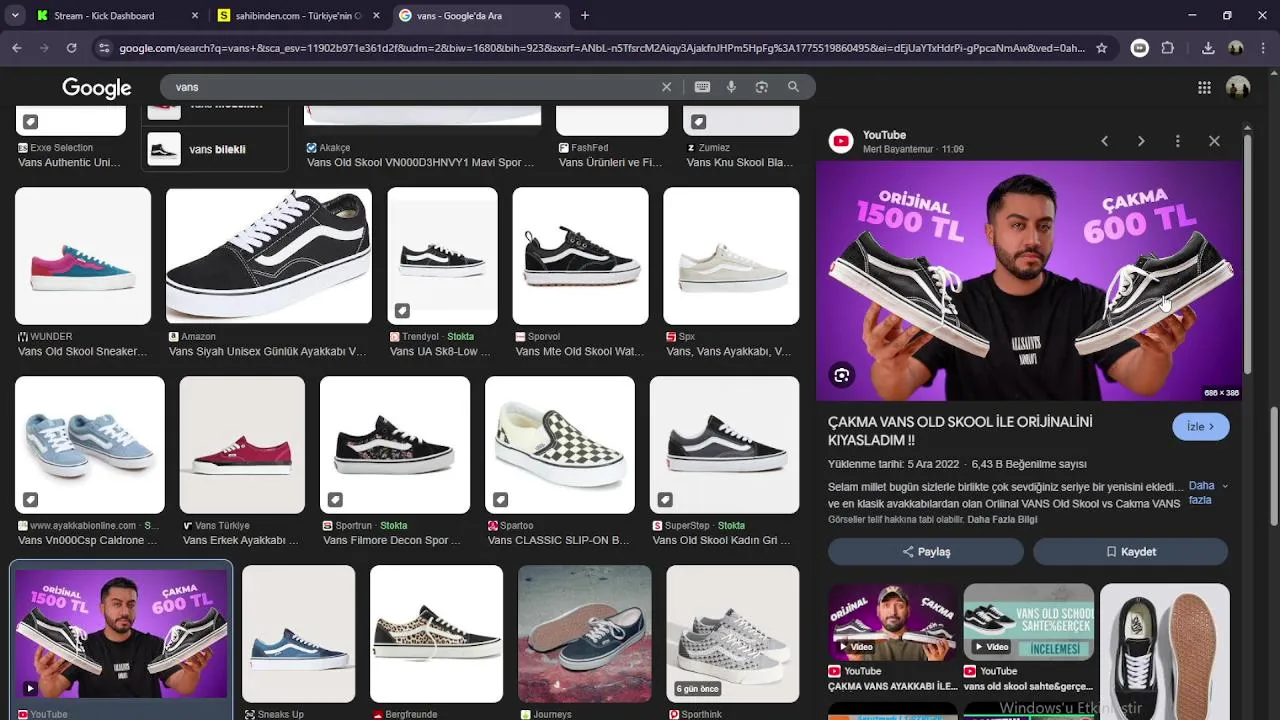Open the on-screen keyboard input tool
Screen dimensions: 1280x720
[702, 87]
